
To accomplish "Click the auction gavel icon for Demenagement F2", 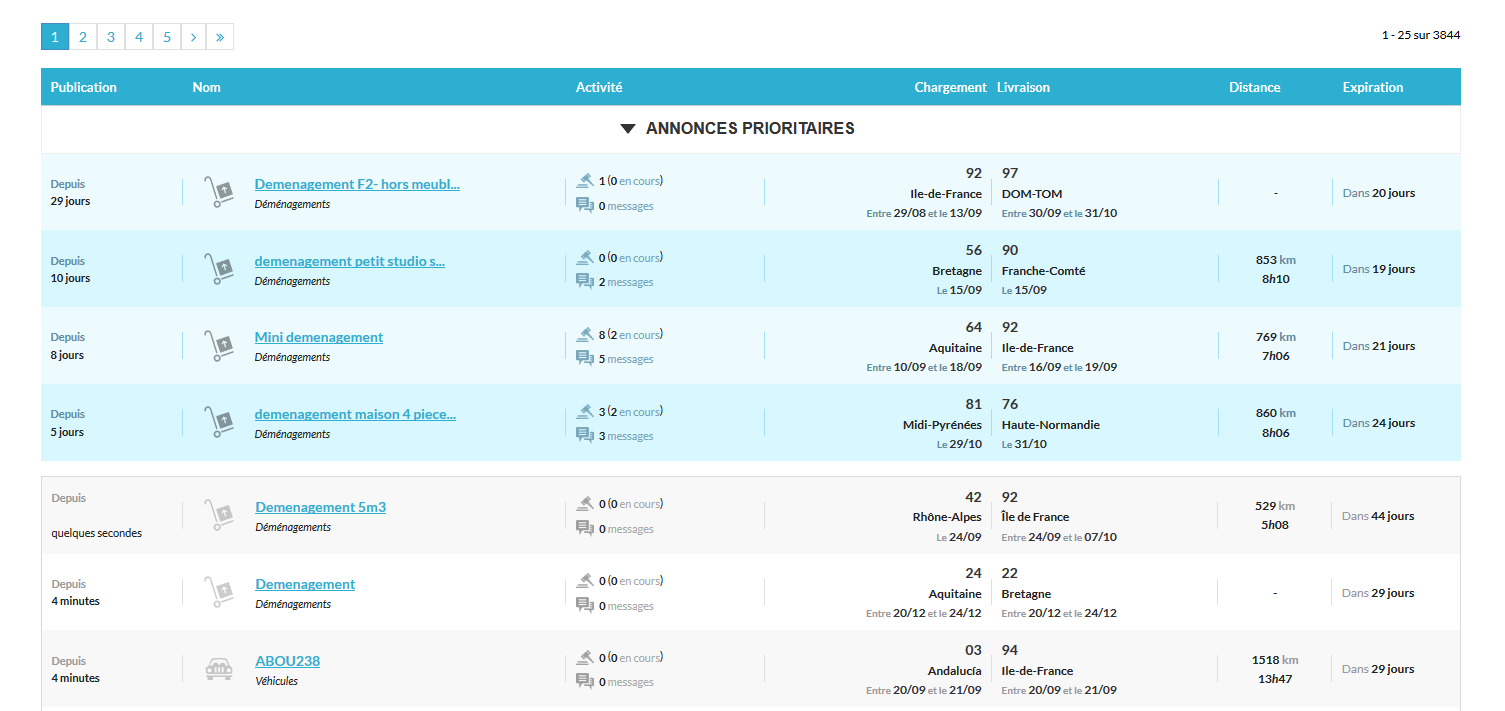I will pyautogui.click(x=585, y=181).
